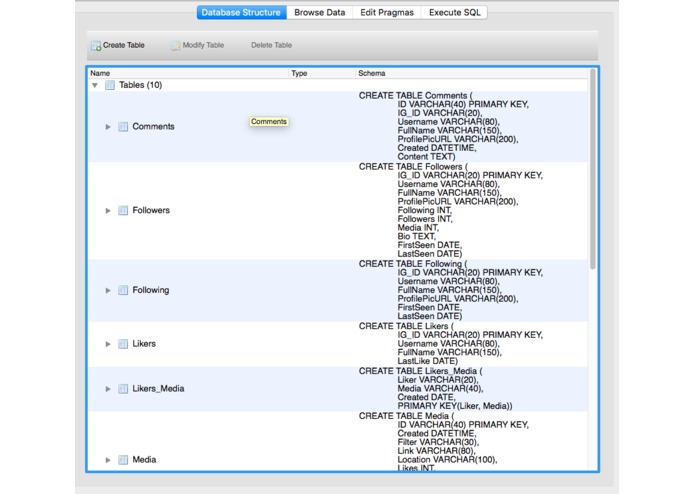This screenshot has width=695, height=494.
Task: Click the Location VARCHAR(100), schema line
Action: [447, 460]
